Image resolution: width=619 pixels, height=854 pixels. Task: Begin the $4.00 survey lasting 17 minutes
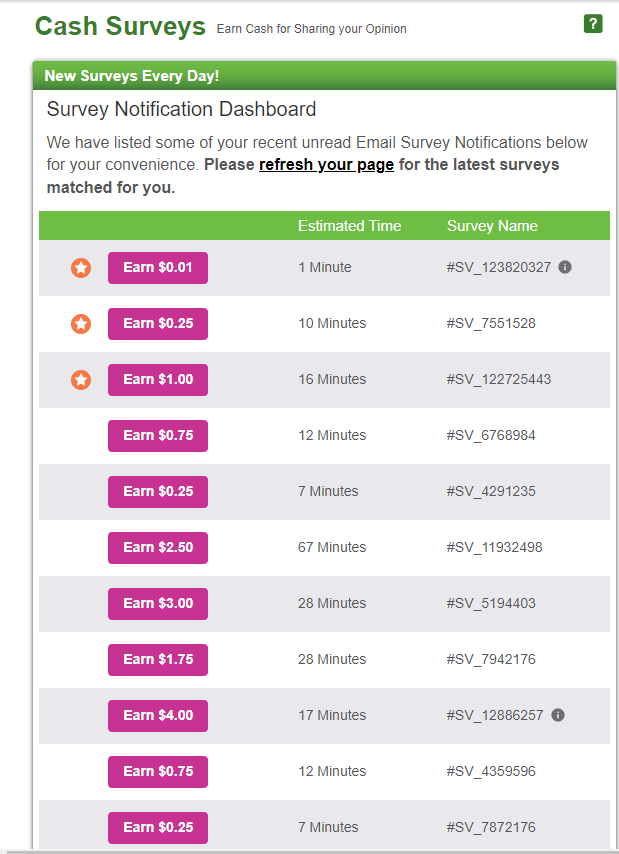coord(157,715)
